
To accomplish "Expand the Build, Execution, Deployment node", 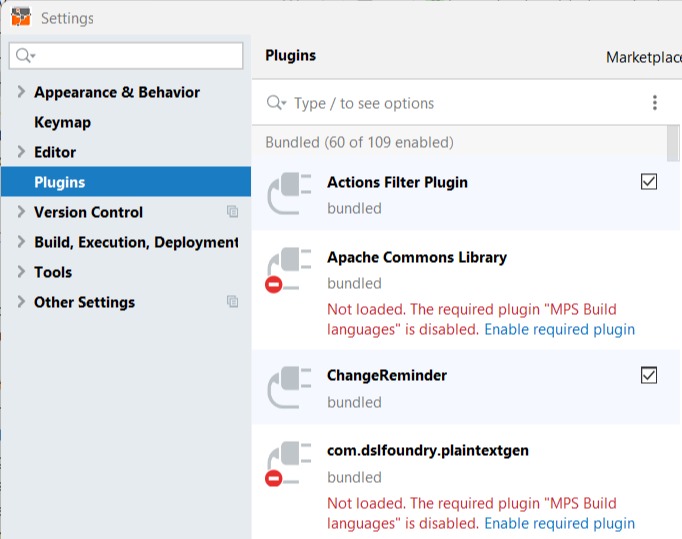I will (22, 242).
